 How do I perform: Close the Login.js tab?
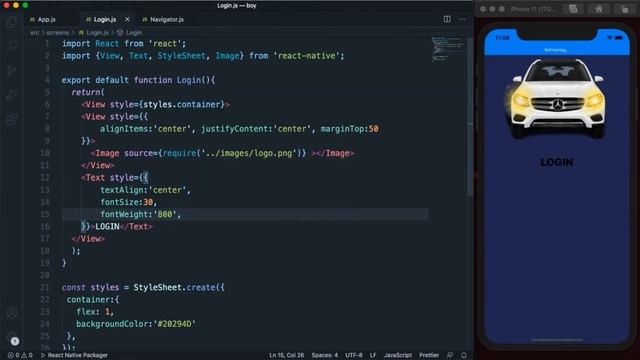(127, 19)
